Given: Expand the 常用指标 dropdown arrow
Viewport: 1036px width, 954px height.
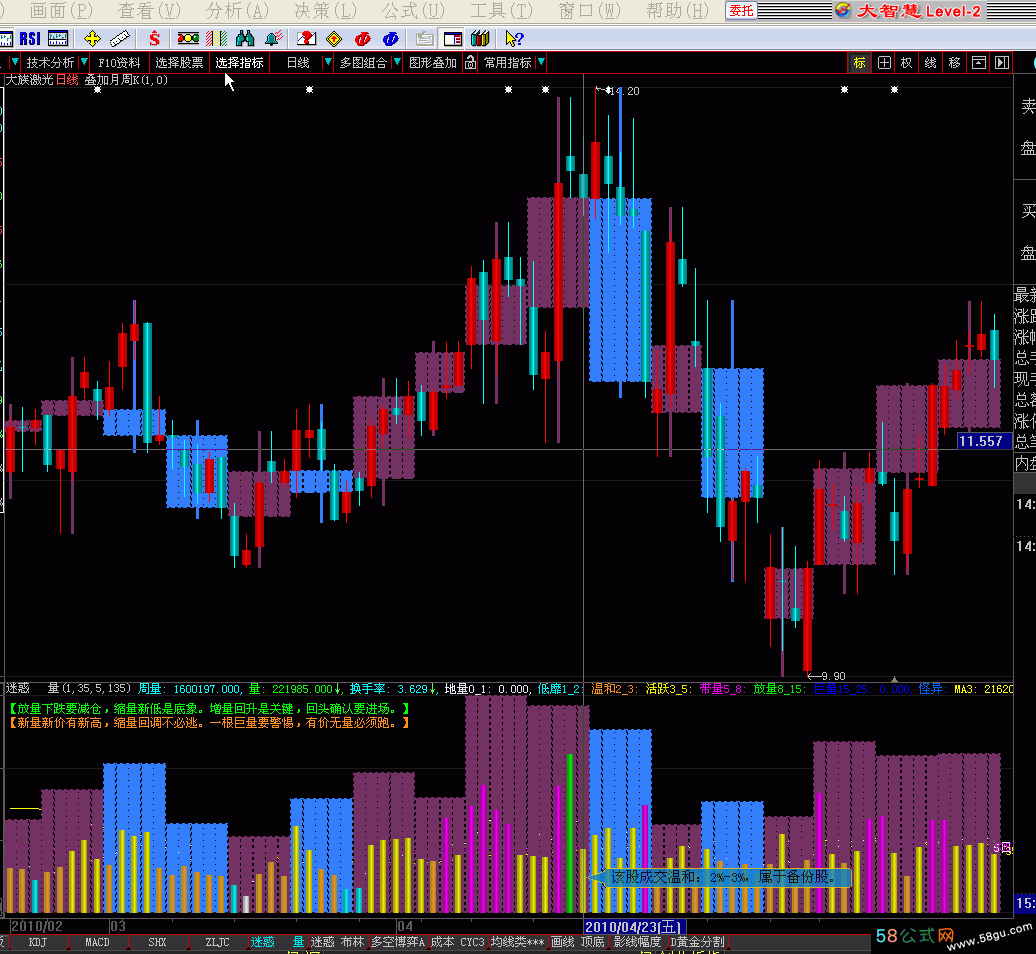Looking at the screenshot, I should (541, 63).
